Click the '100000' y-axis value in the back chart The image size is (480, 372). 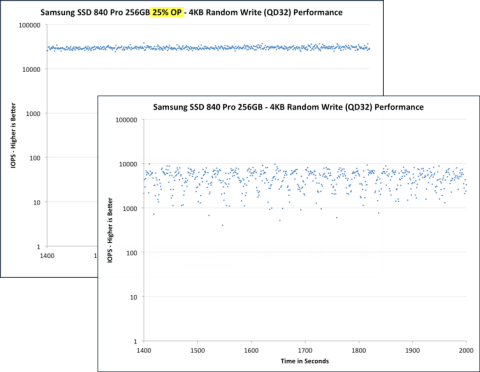(x=29, y=25)
